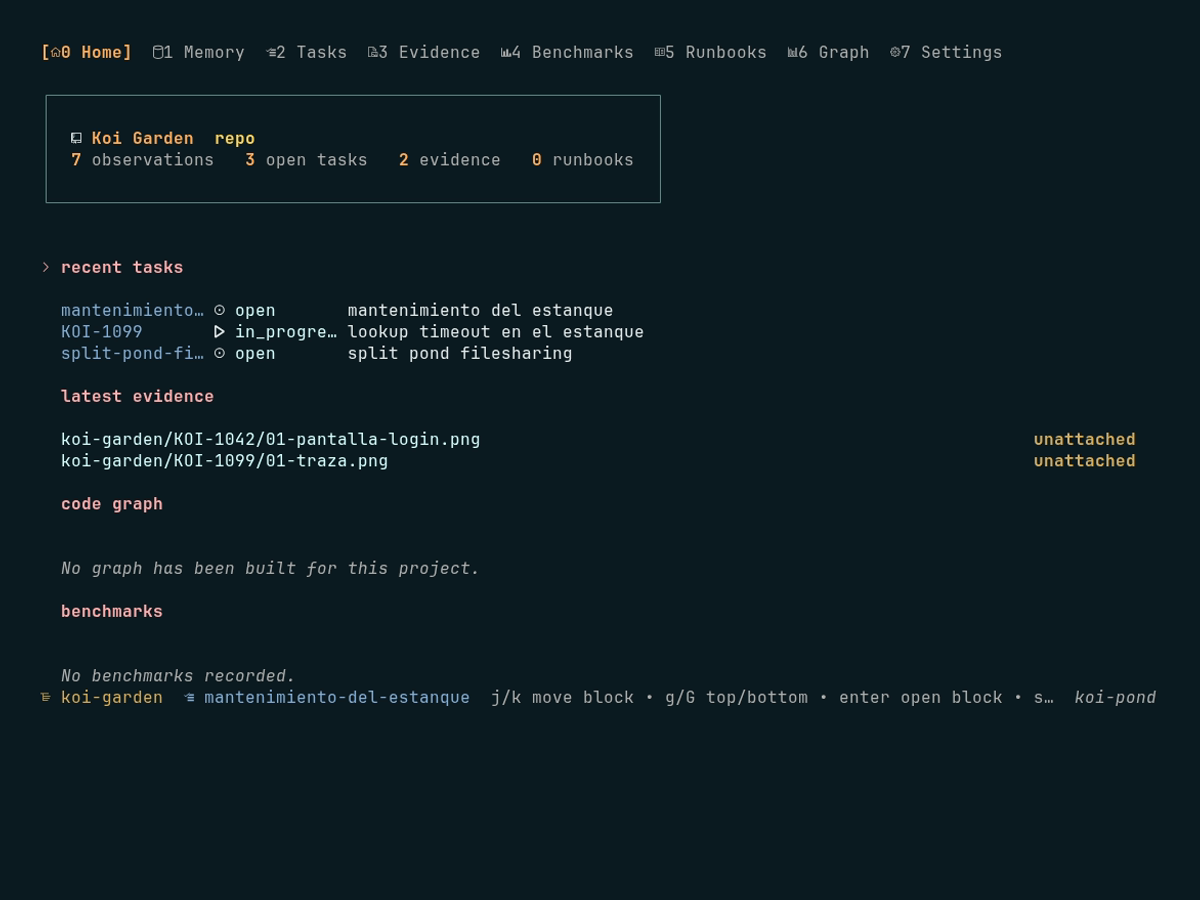The image size is (1200, 900).
Task: Open the Home tab
Action: (x=86, y=52)
